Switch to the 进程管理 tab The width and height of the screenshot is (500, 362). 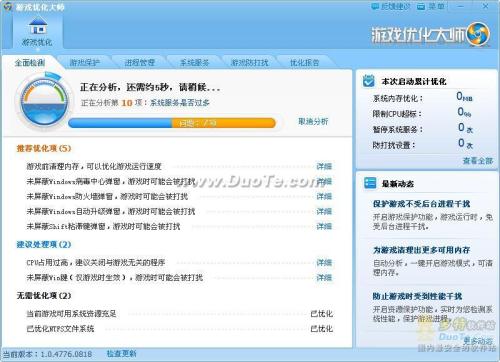(x=139, y=63)
